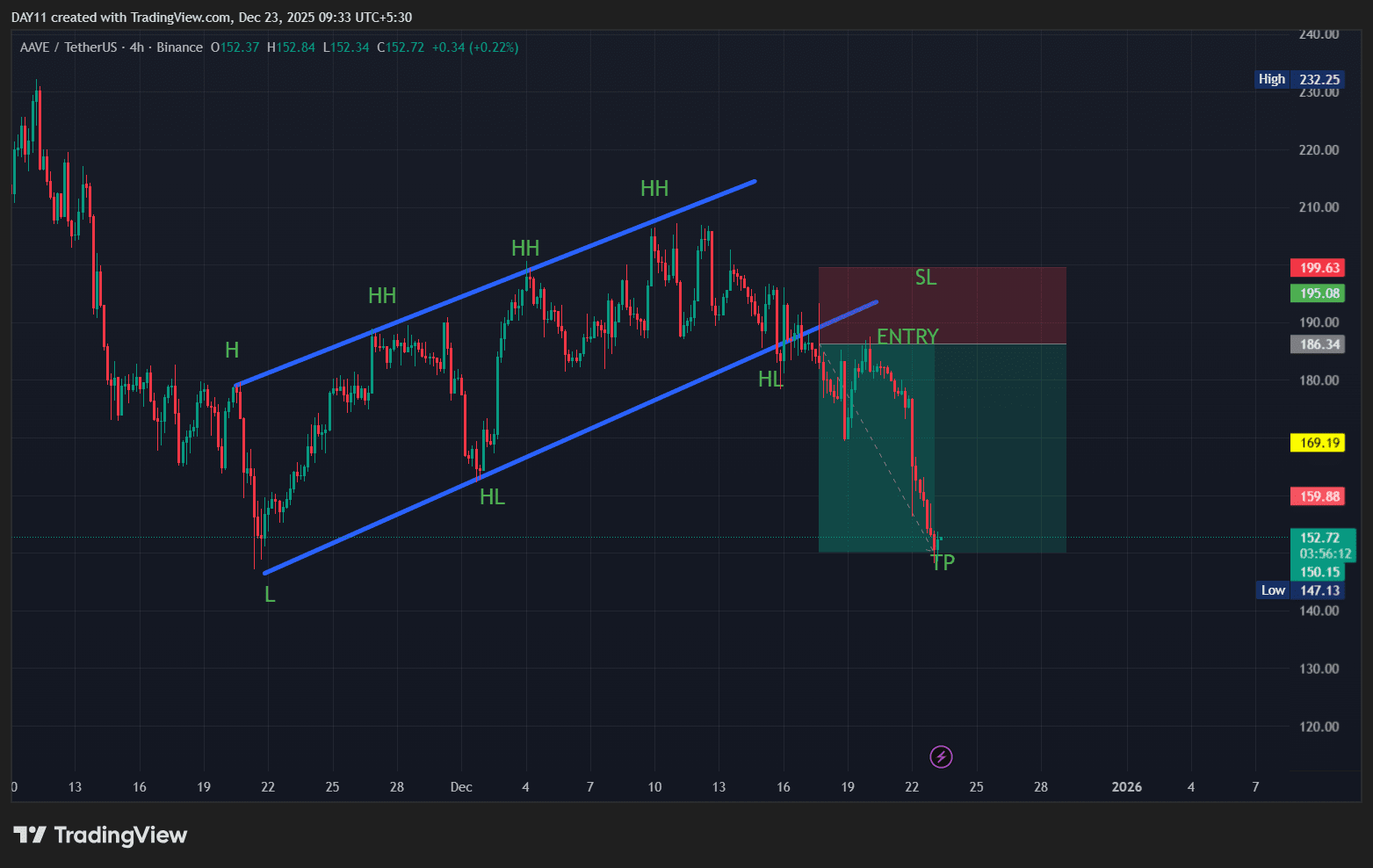The width and height of the screenshot is (1373, 868).
Task: Click the 03:56:12 candle countdown timer
Action: click(1325, 553)
